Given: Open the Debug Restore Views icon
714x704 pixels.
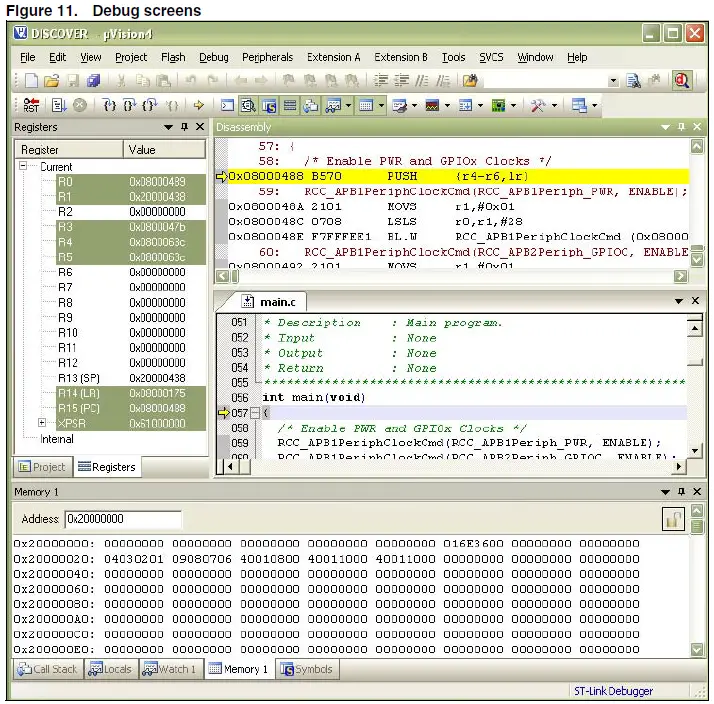Looking at the screenshot, I should coord(579,105).
